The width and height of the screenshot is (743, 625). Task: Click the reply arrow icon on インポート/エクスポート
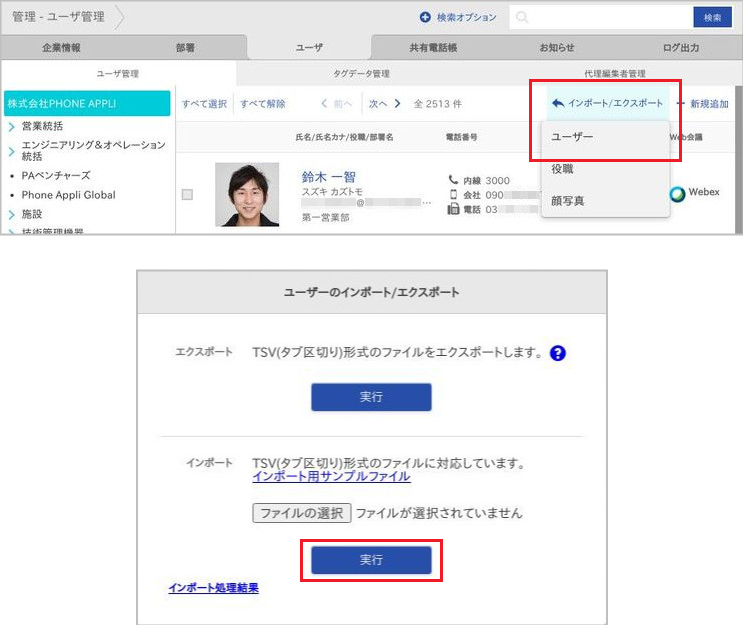coord(558,103)
